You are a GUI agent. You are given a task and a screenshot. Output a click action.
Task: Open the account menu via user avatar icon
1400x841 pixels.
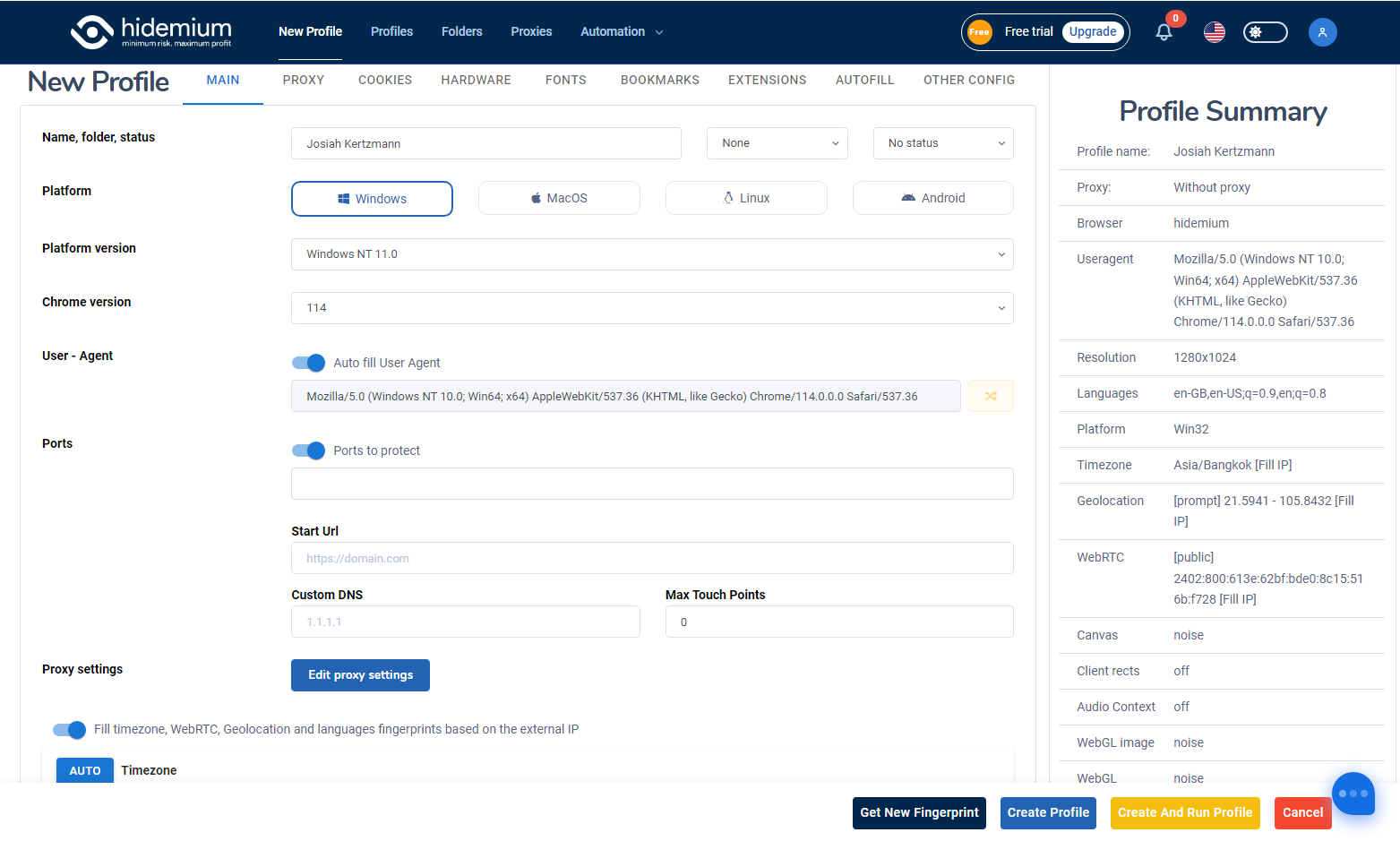pos(1323,32)
